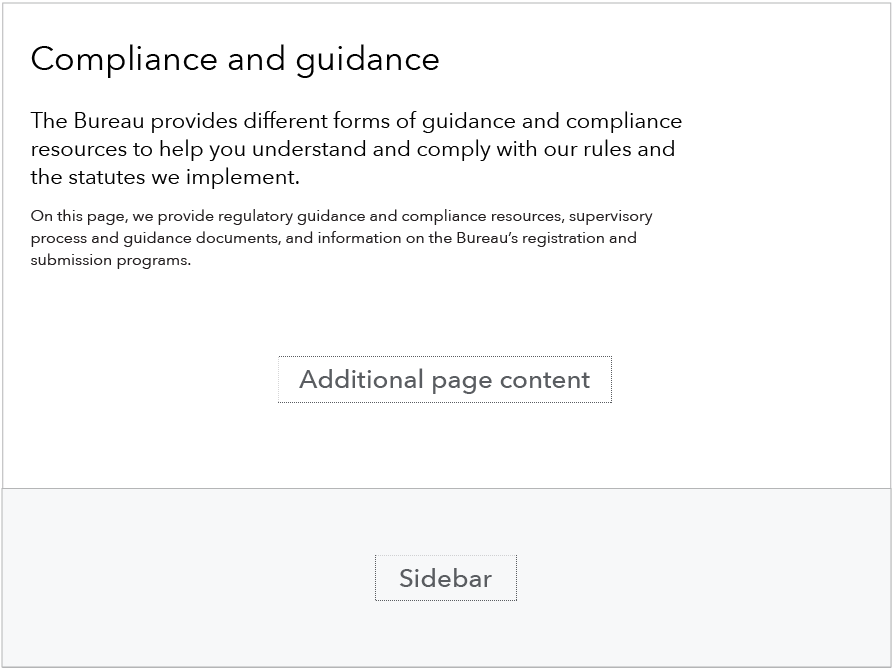Click the word "Compliance" in the heading
895x670 pixels.
(x=124, y=59)
